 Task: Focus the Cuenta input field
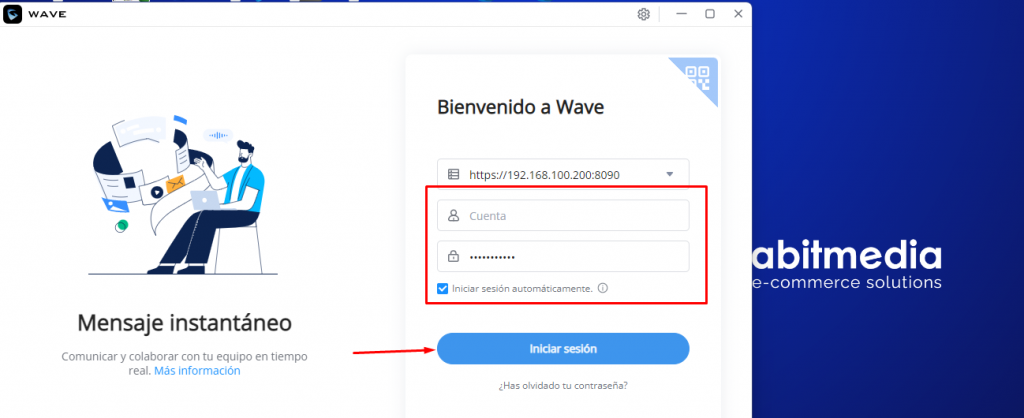[x=563, y=216]
